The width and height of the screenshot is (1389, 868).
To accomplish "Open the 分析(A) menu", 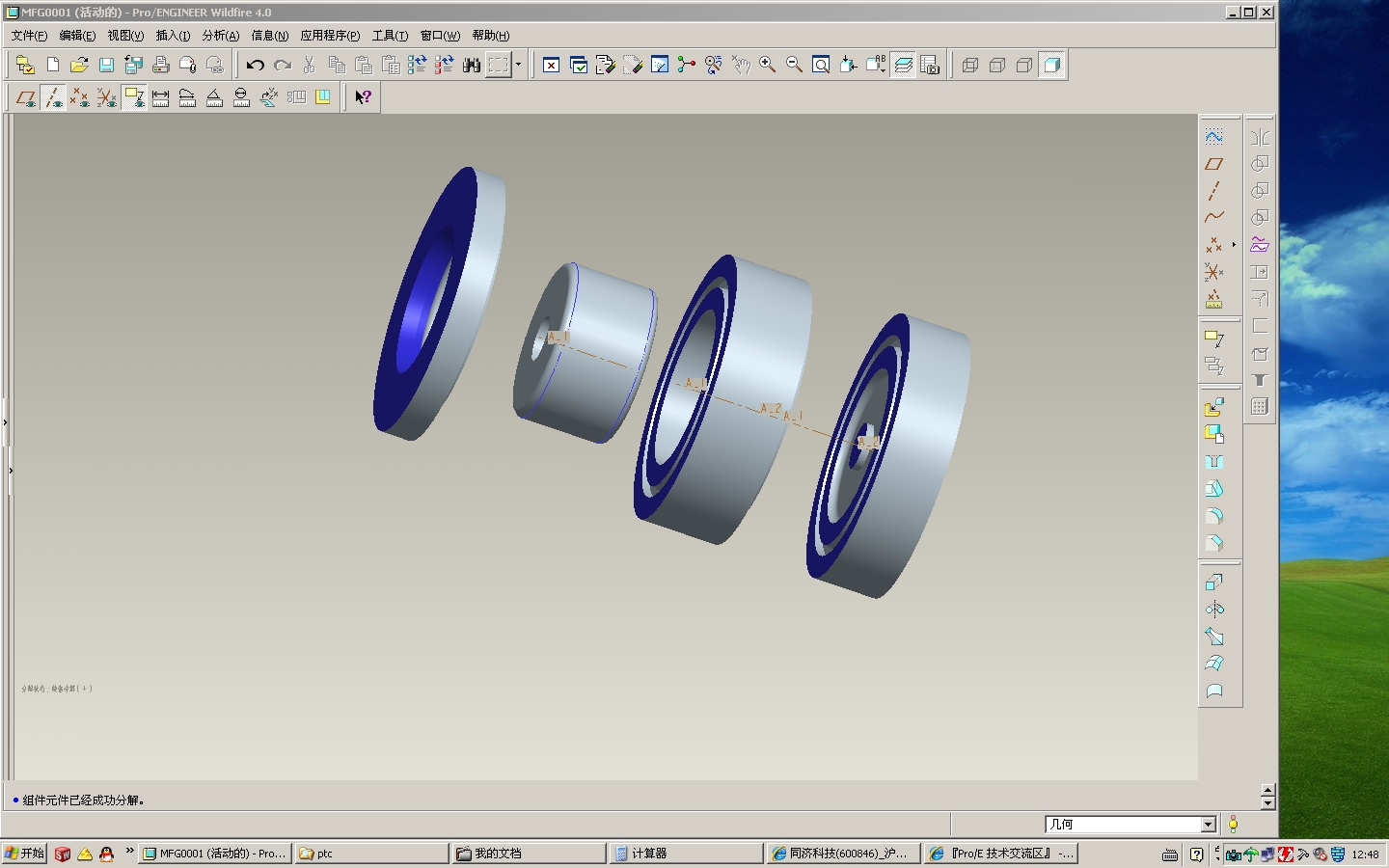I will (220, 36).
